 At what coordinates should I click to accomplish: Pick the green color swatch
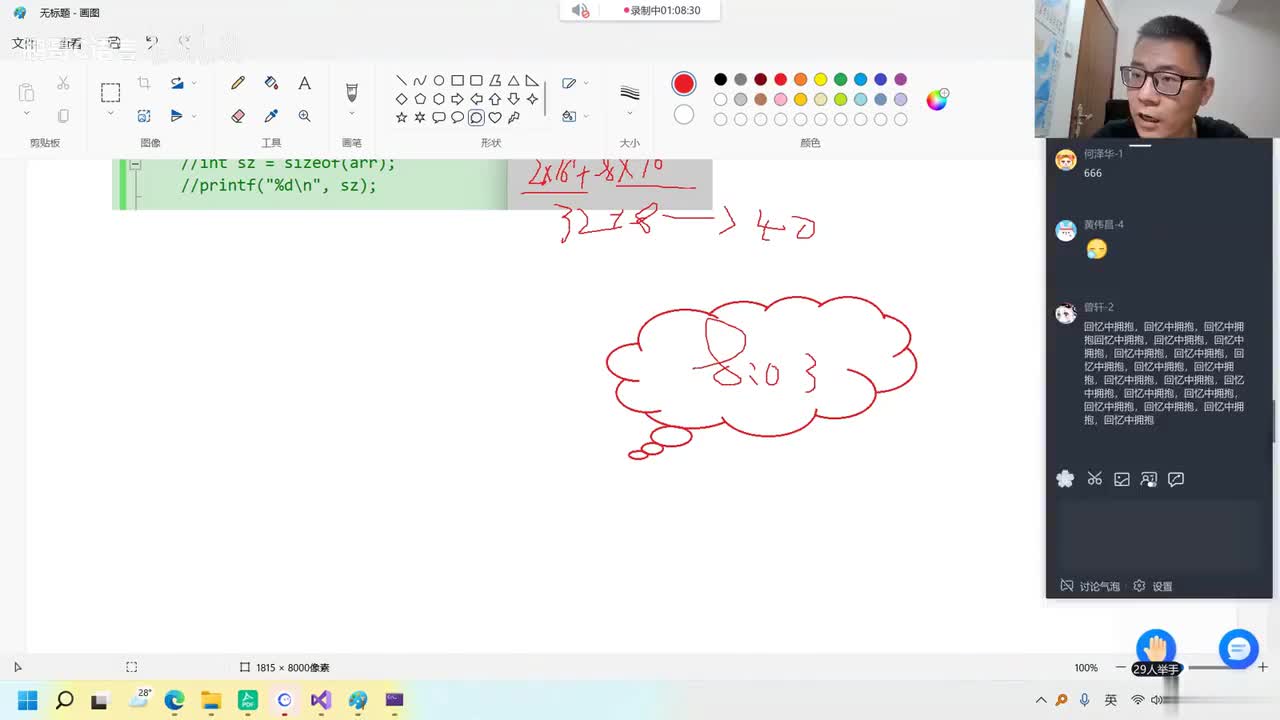[x=840, y=80]
